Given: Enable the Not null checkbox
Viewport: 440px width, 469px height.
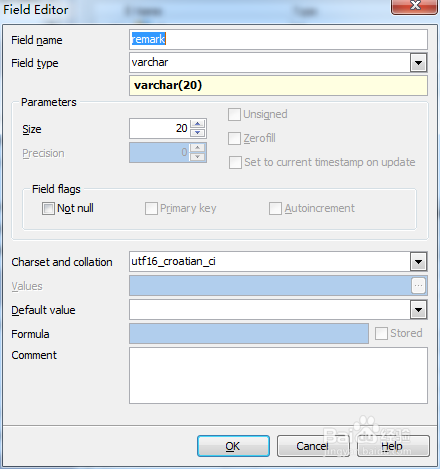Looking at the screenshot, I should (x=48, y=209).
